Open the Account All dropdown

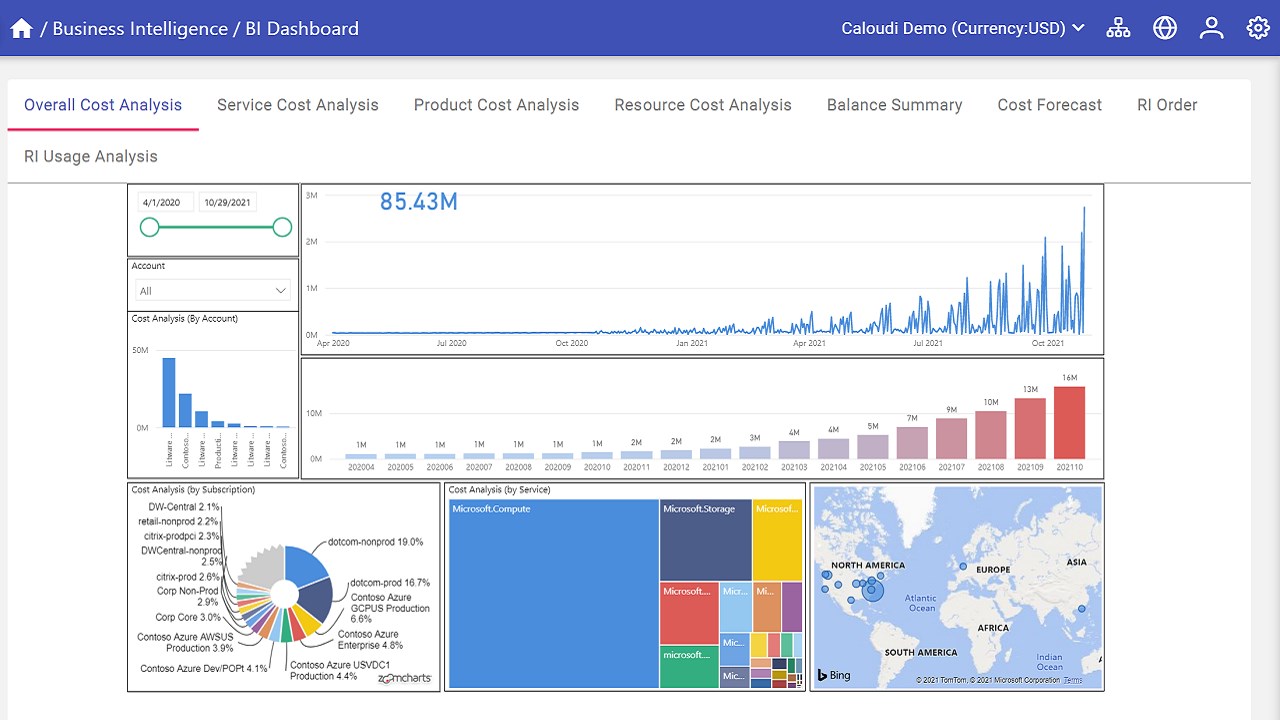point(213,291)
